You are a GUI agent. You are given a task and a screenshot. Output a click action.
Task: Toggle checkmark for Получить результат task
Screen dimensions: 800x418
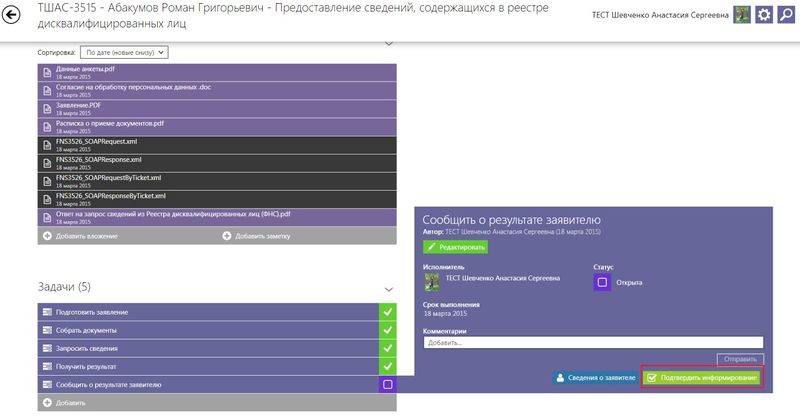coord(388,366)
